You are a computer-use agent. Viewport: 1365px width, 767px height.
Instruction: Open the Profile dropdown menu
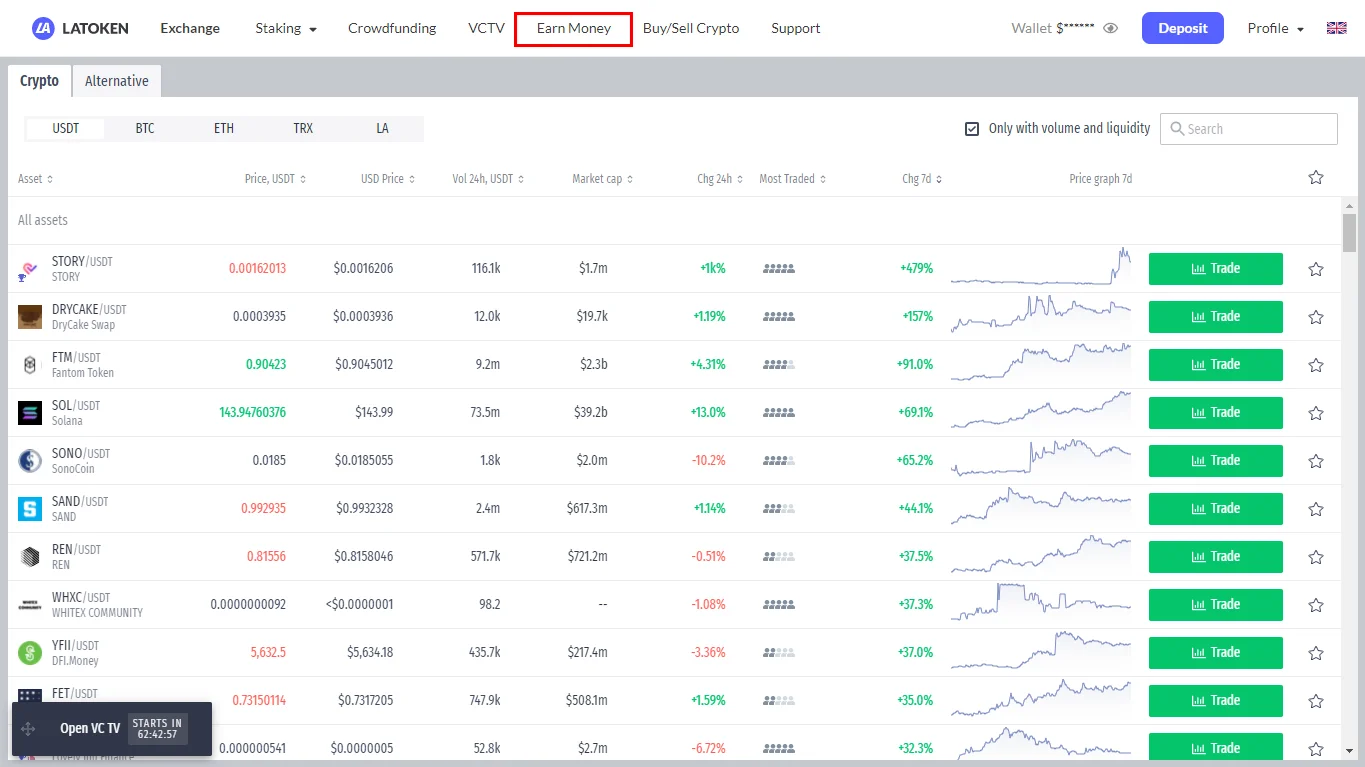pyautogui.click(x=1276, y=28)
